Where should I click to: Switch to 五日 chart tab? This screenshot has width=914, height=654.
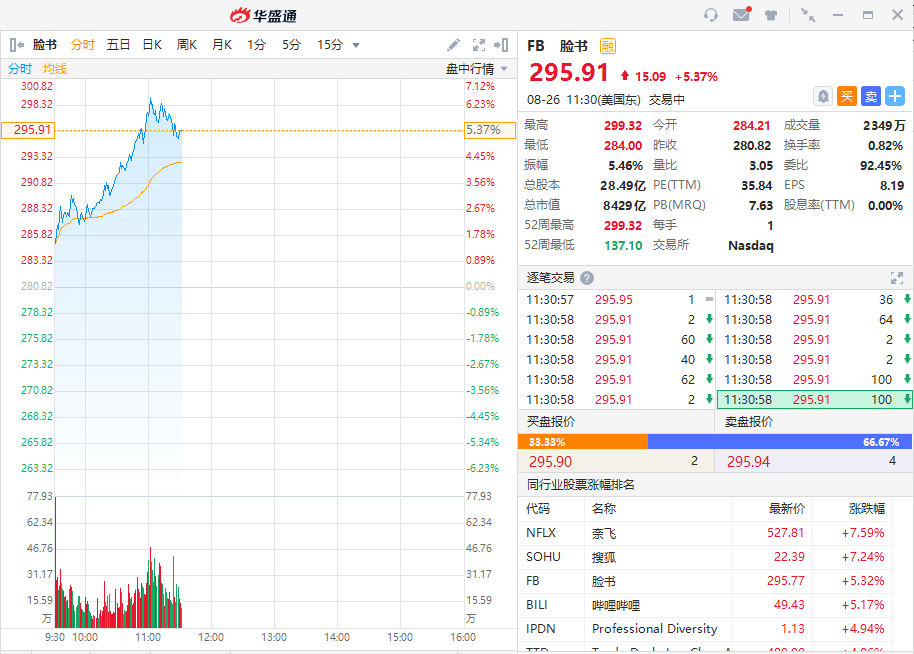pyautogui.click(x=118, y=45)
